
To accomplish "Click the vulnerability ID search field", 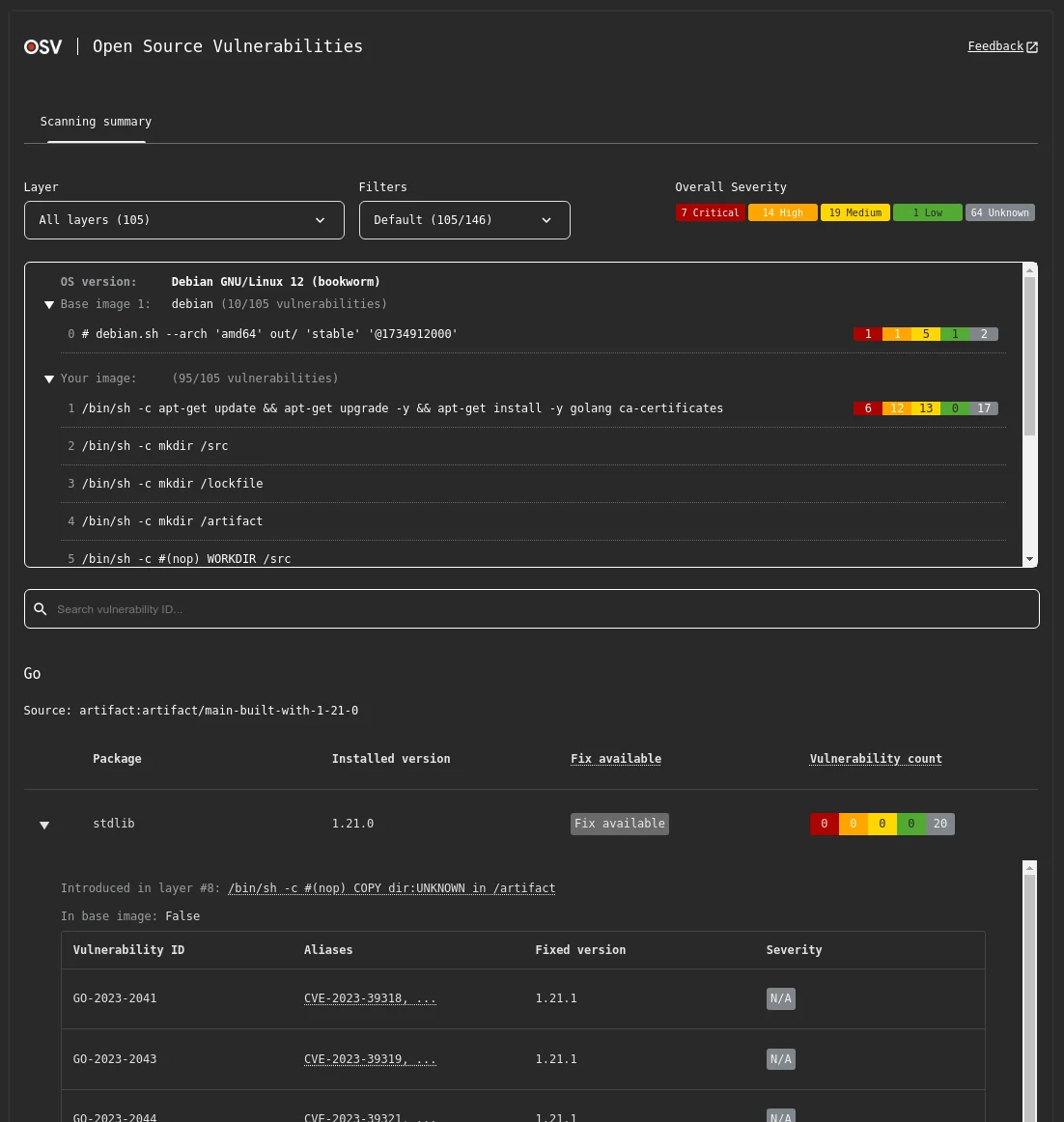I will pyautogui.click(x=386, y=608).
